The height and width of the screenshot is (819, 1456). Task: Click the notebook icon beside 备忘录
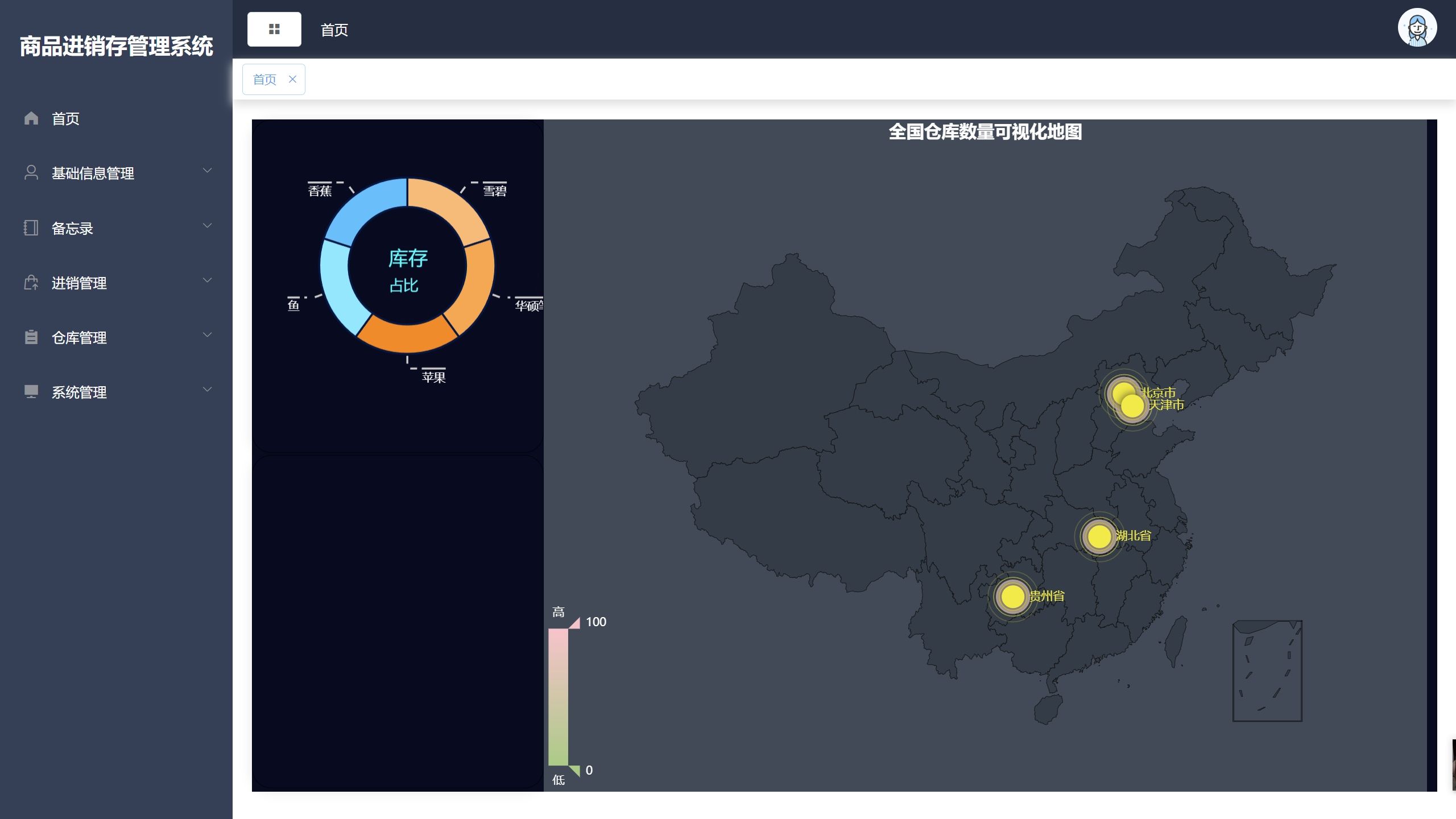(x=31, y=228)
